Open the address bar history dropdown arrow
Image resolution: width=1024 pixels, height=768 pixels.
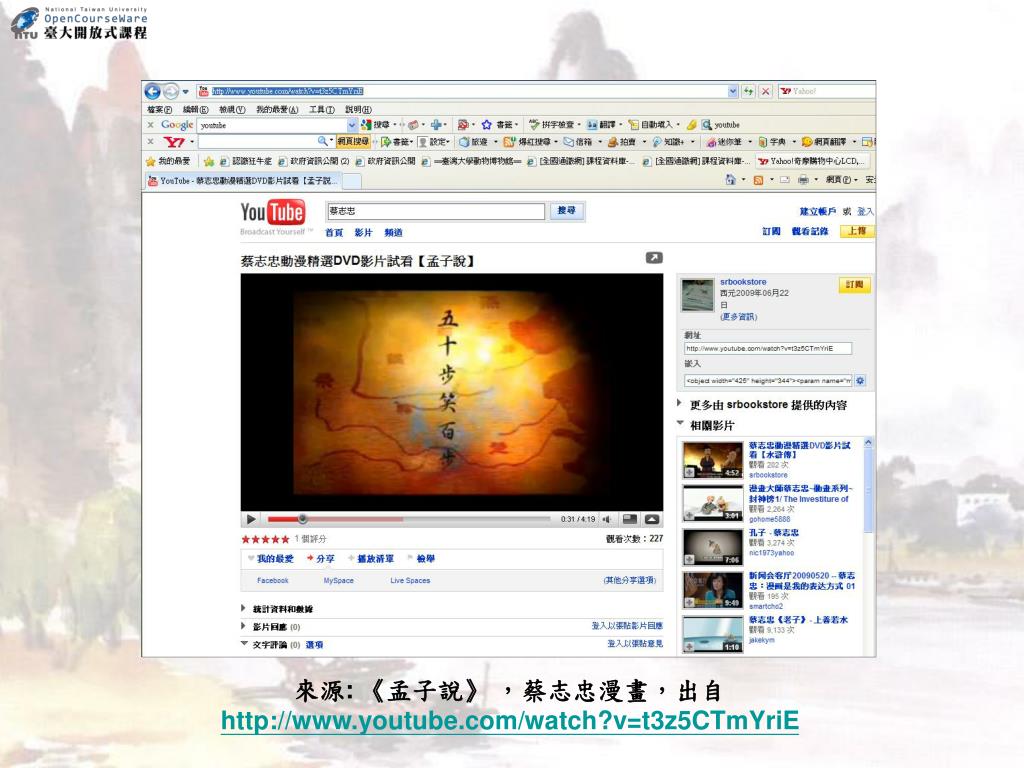pyautogui.click(x=733, y=91)
